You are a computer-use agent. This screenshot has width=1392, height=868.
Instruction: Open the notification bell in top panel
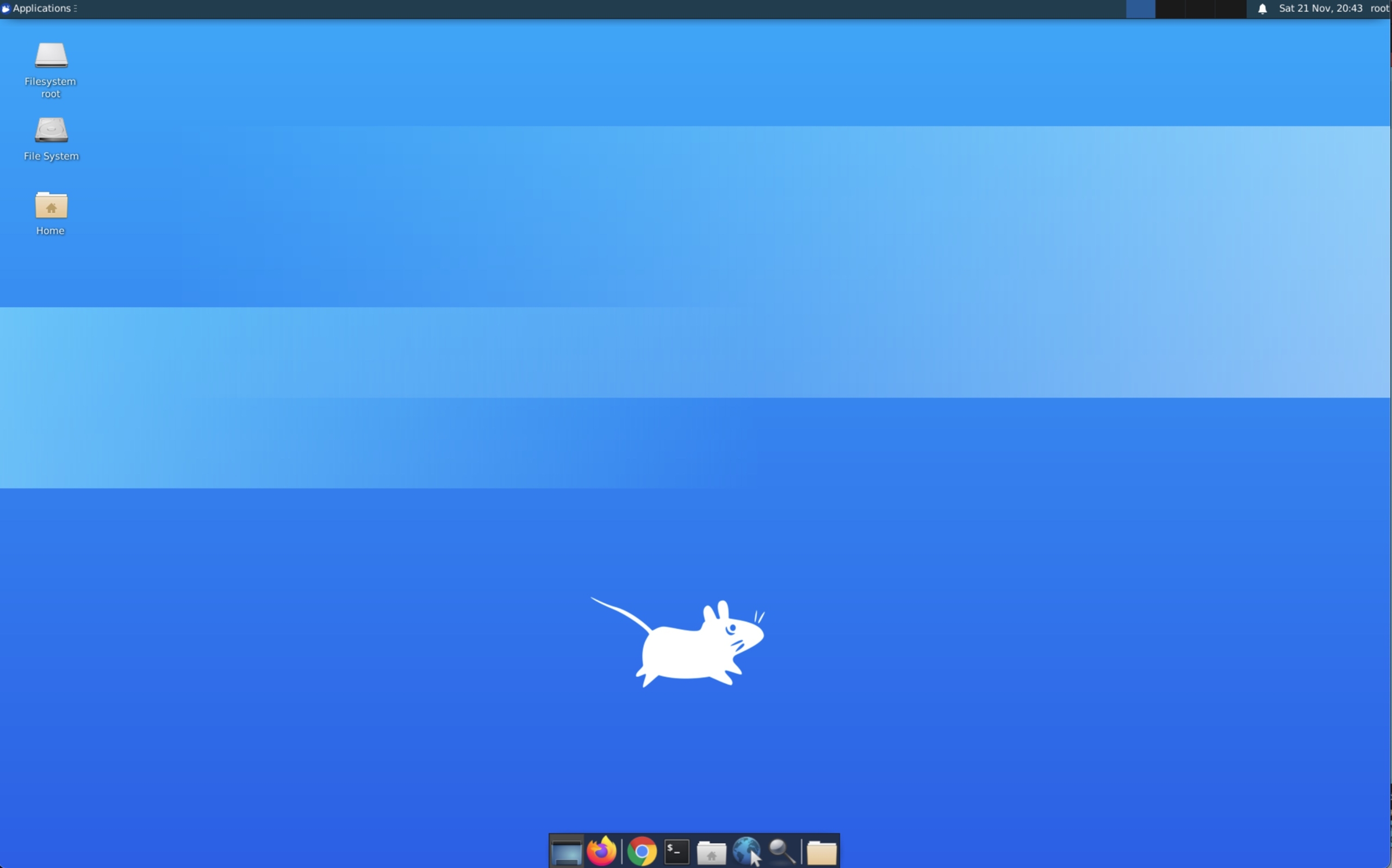click(x=1262, y=9)
